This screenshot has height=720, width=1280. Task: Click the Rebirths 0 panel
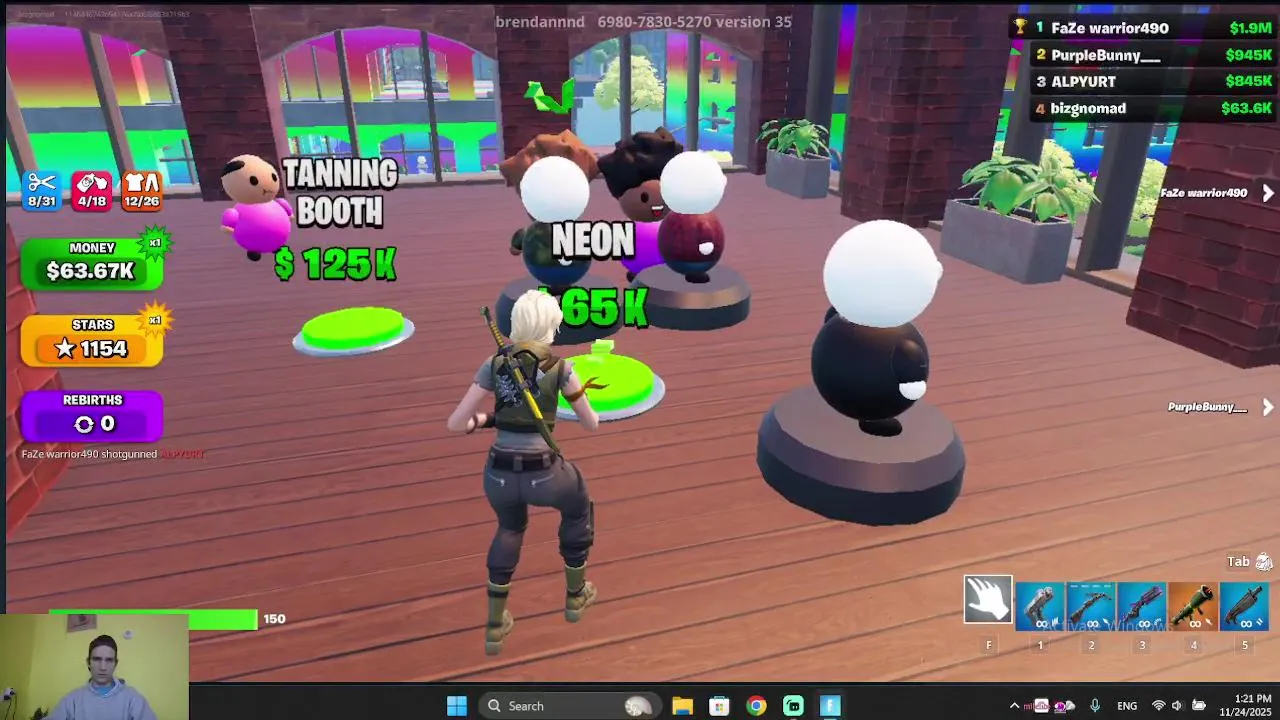[x=92, y=415]
